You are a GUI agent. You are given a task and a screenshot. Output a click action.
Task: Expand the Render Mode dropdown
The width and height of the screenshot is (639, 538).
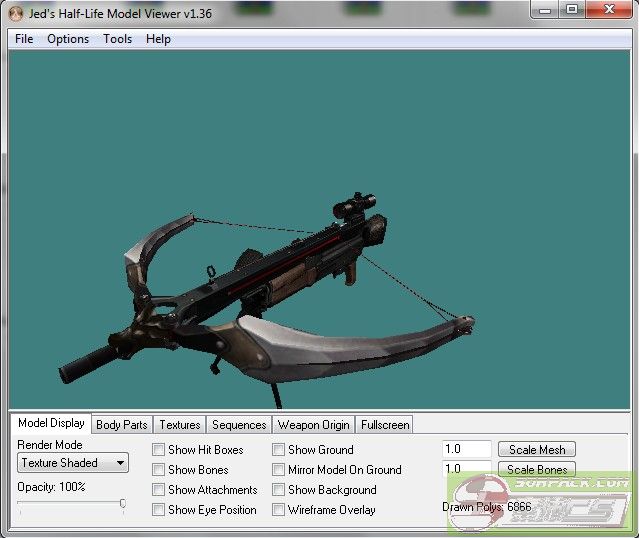tap(73, 463)
